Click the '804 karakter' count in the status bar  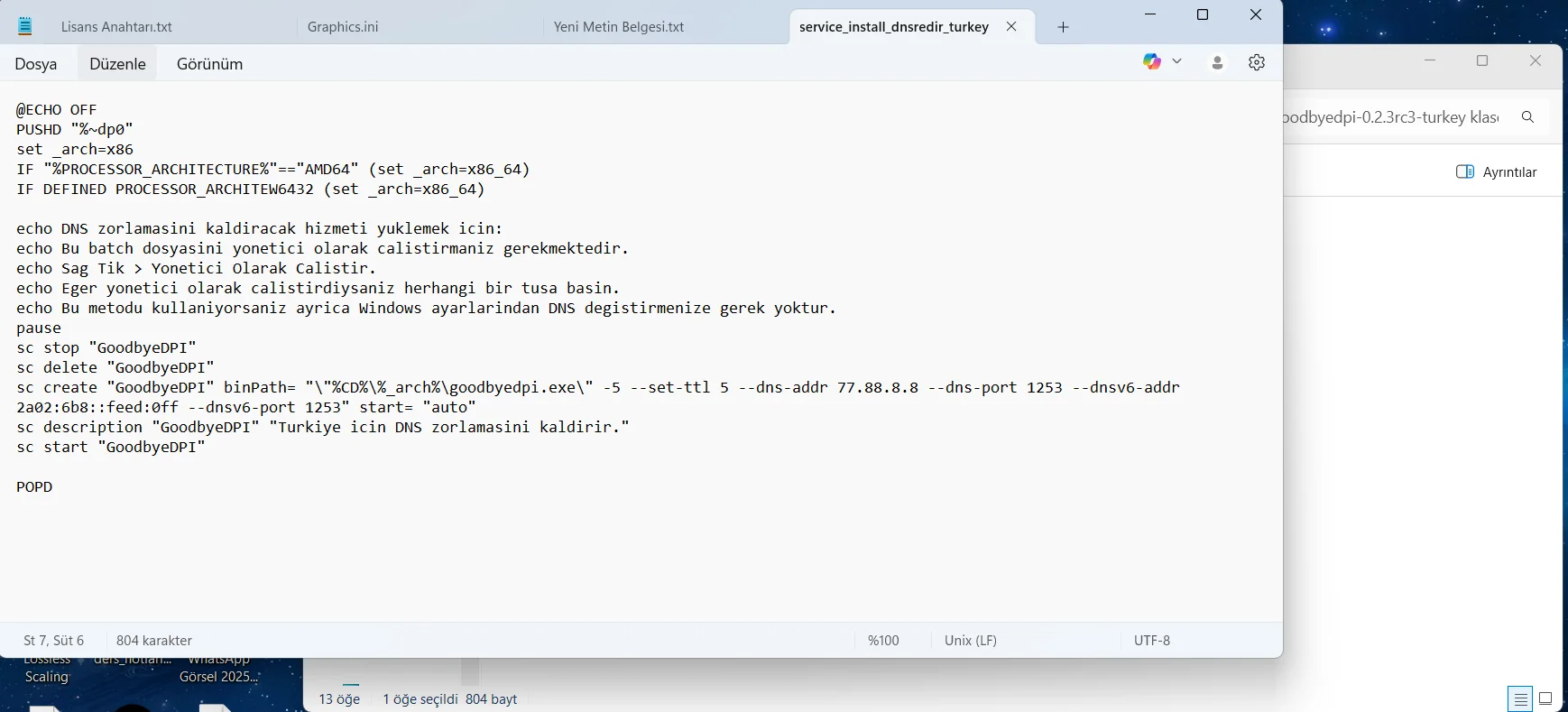point(154,641)
